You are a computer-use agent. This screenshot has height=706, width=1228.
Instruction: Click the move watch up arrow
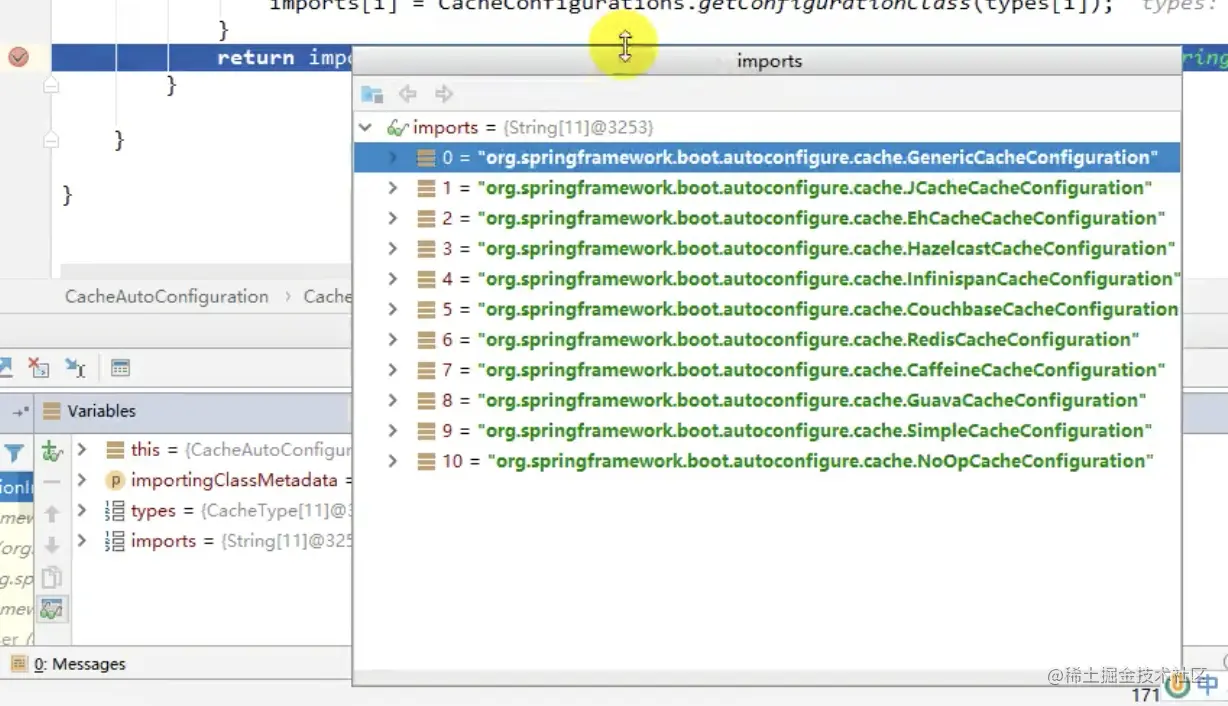[x=52, y=514]
